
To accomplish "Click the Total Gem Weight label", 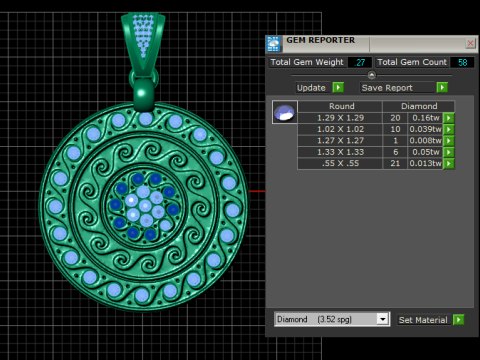I will [x=307, y=62].
